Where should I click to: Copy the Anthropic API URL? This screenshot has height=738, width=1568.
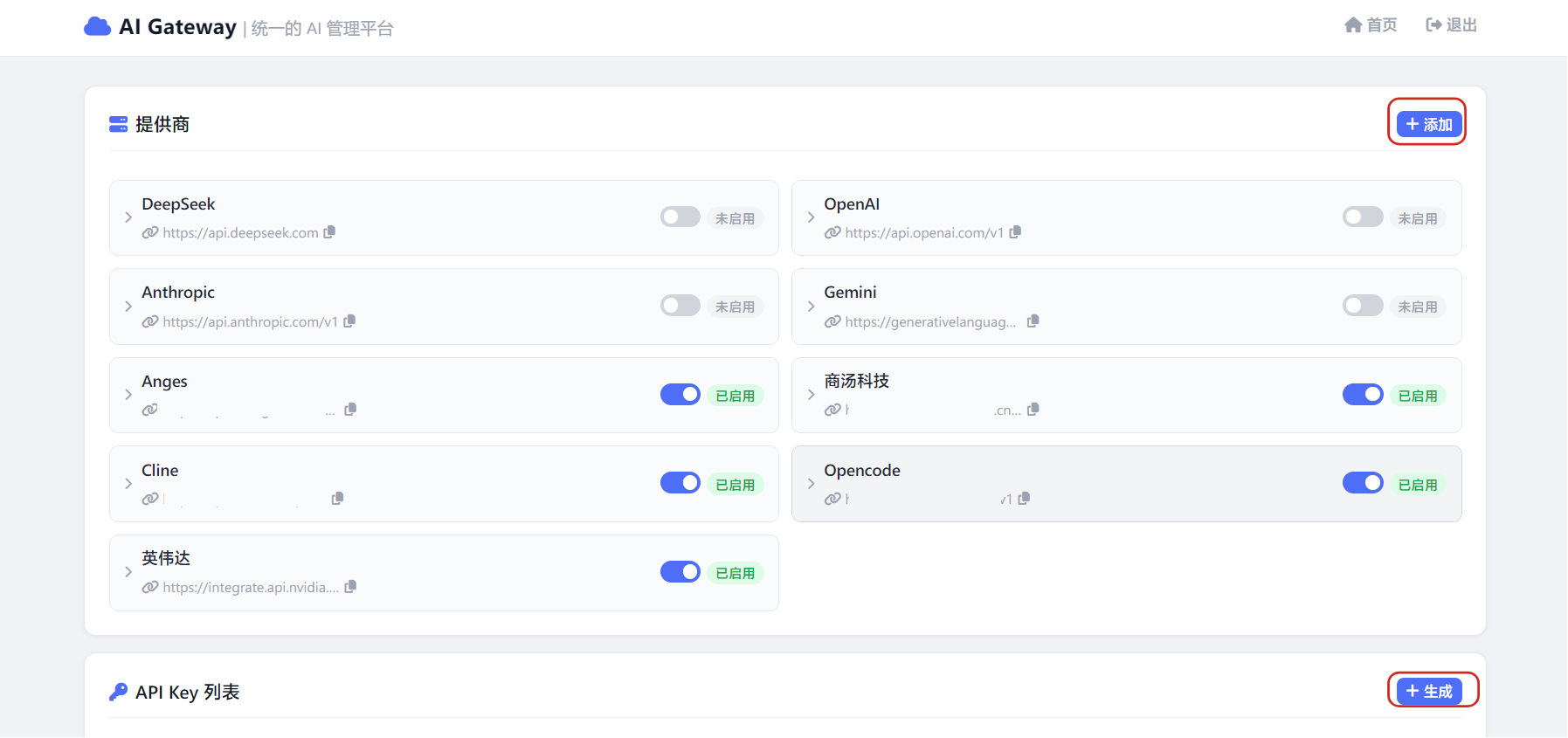pos(349,321)
